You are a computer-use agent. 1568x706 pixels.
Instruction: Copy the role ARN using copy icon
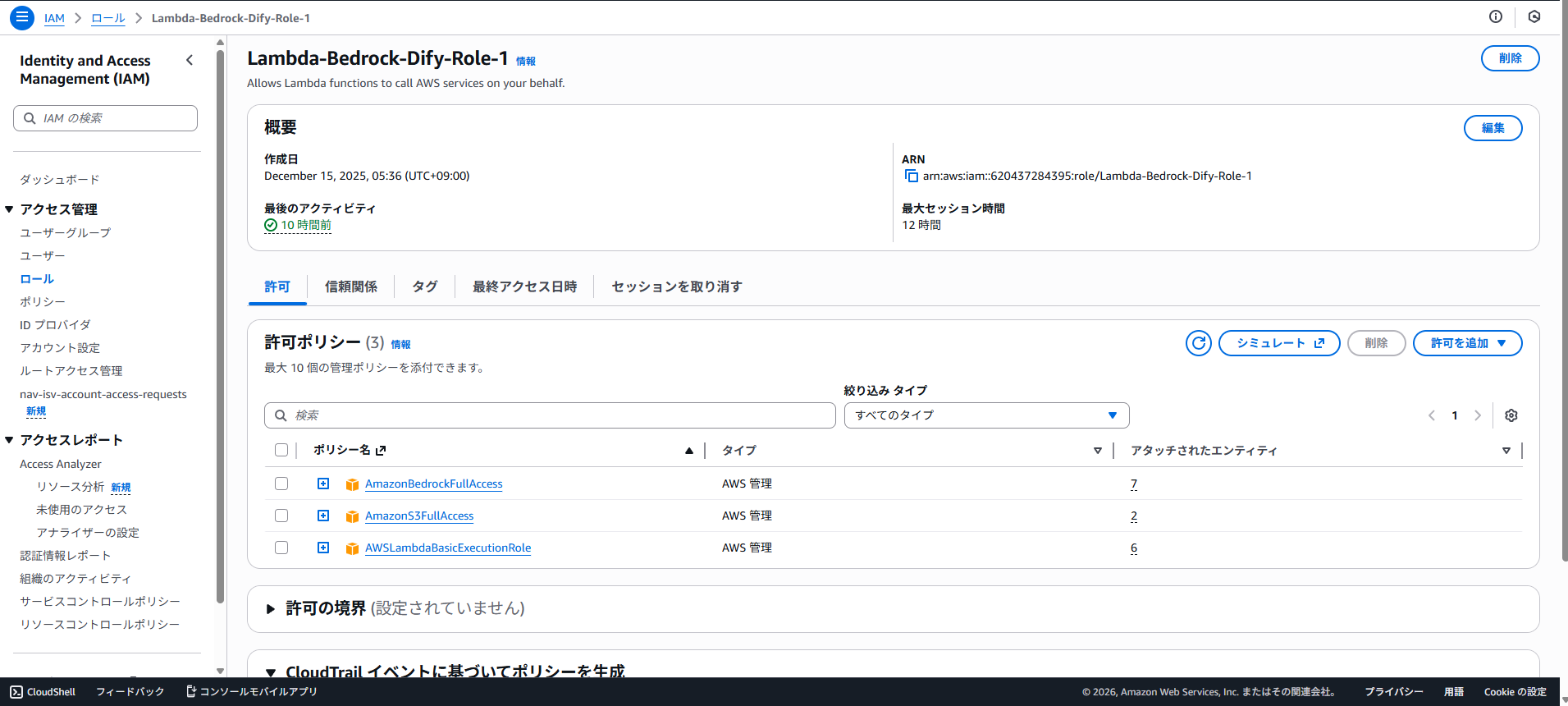[911, 176]
